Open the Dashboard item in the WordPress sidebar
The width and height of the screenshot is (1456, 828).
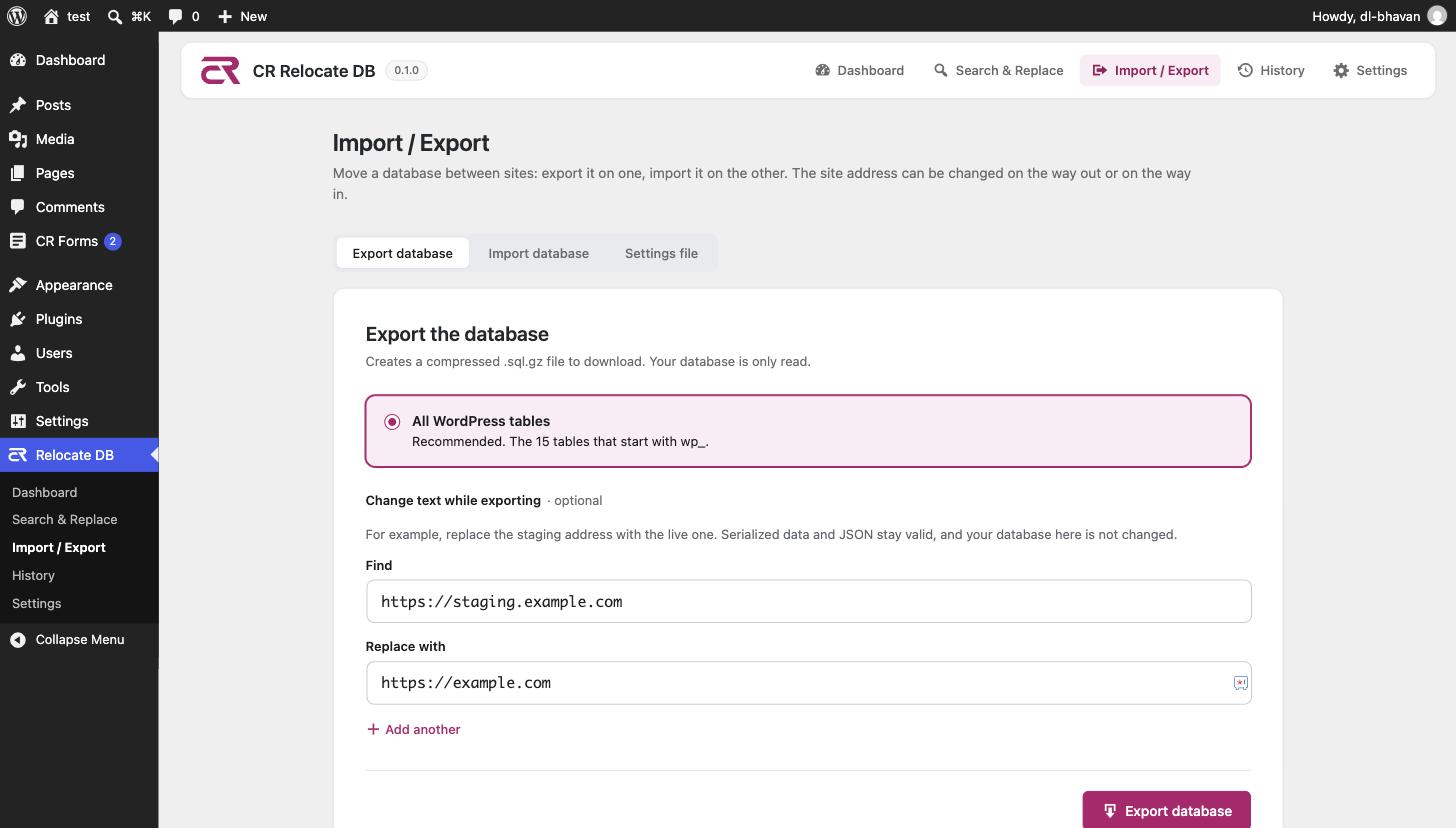coord(79,60)
